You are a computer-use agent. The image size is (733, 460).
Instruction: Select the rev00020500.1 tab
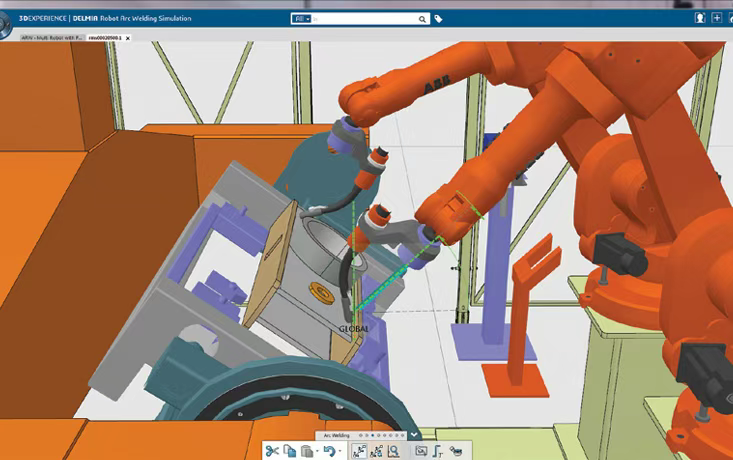click(105, 38)
